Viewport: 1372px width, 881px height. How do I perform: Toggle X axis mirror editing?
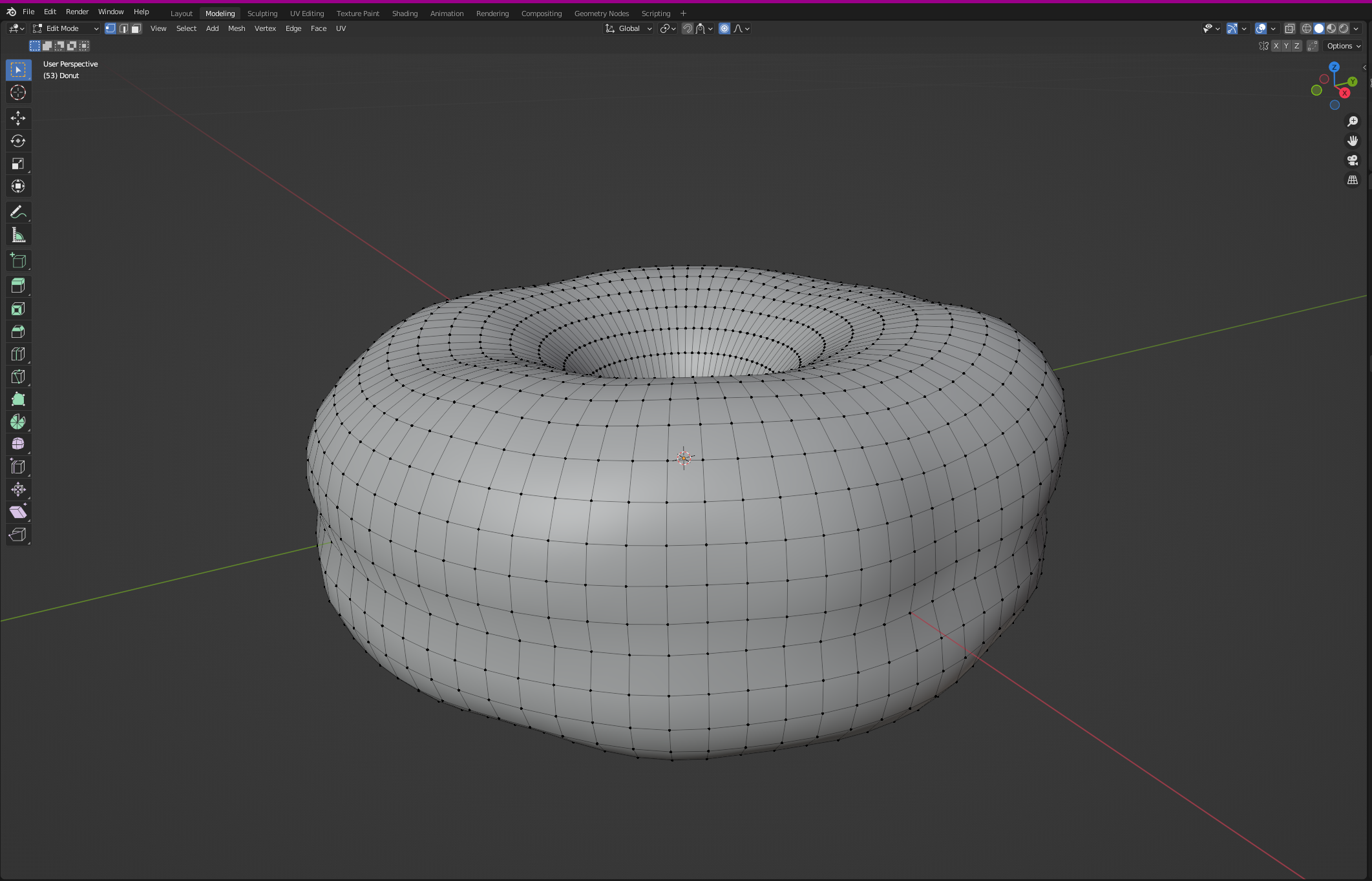[x=1277, y=46]
